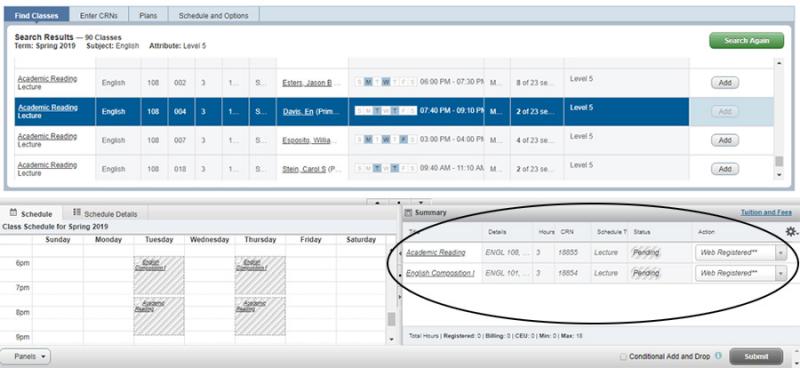Open Academic Reading link in section 002 row

[x=47, y=79]
